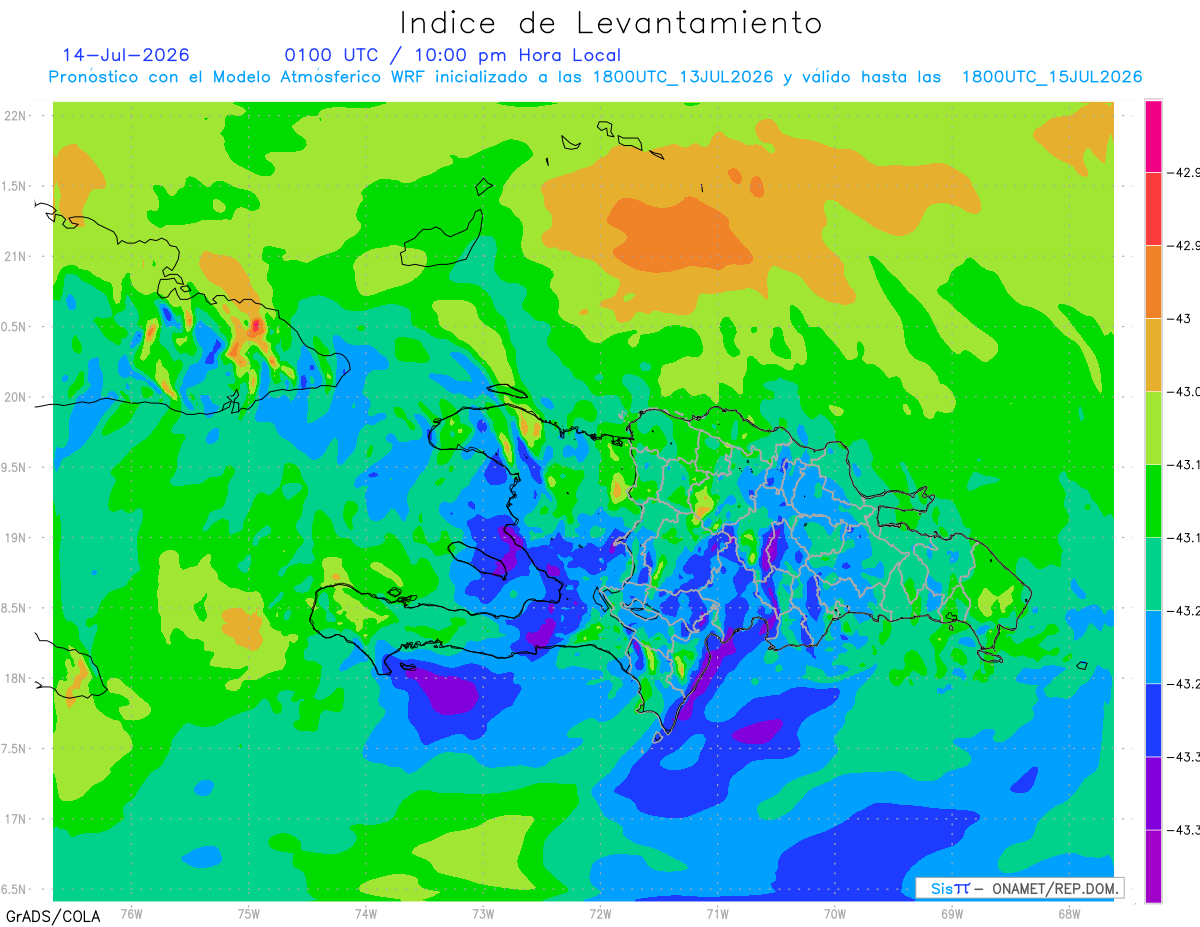Click the '6.5N' latitude label
The height and width of the screenshot is (927, 1200).
click(15, 889)
